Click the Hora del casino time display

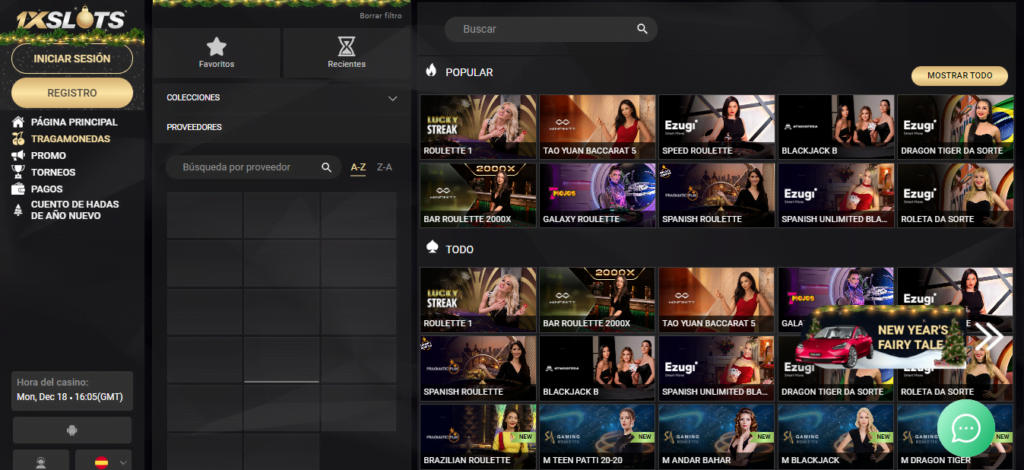72,390
